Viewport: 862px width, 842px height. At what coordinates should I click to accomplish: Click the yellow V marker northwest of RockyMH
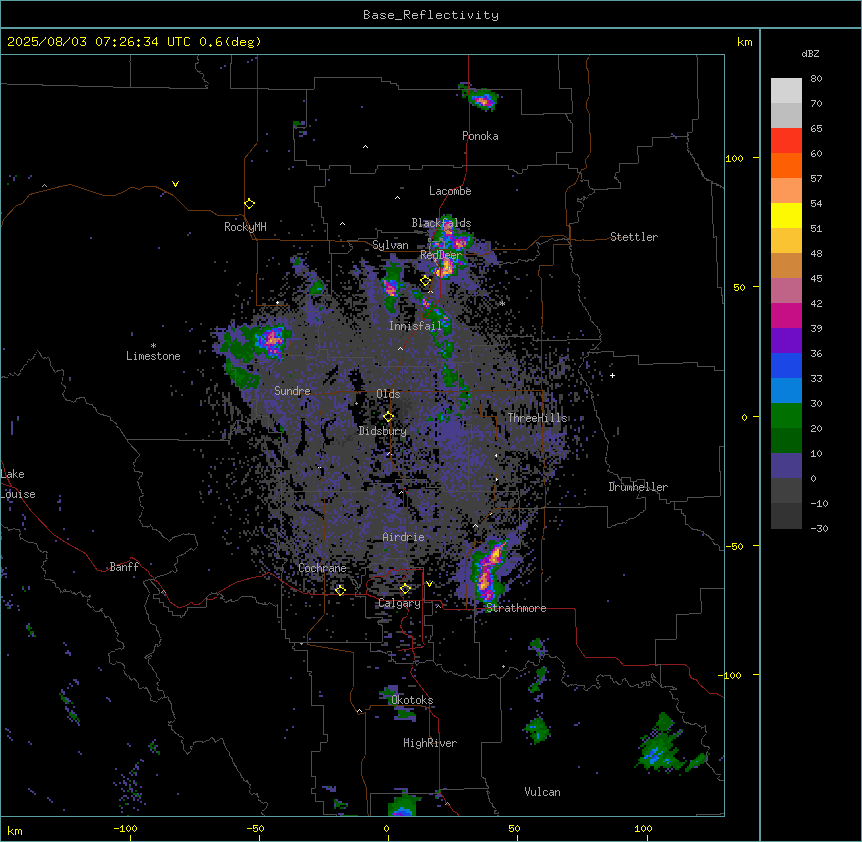175,184
